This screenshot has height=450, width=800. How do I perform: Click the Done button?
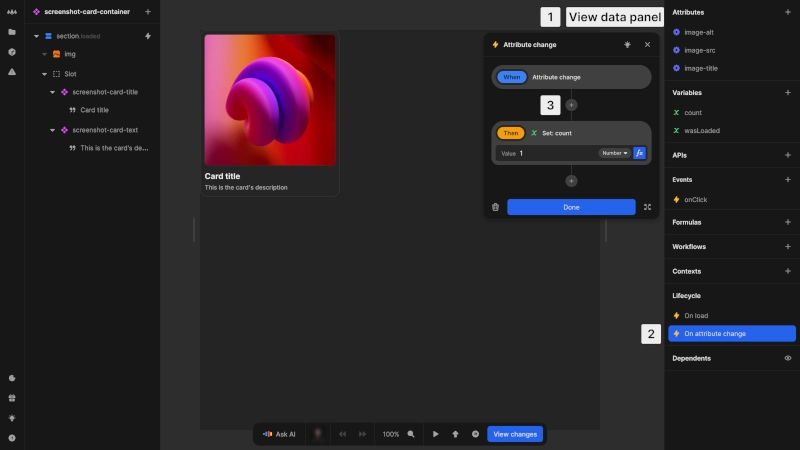pos(571,207)
